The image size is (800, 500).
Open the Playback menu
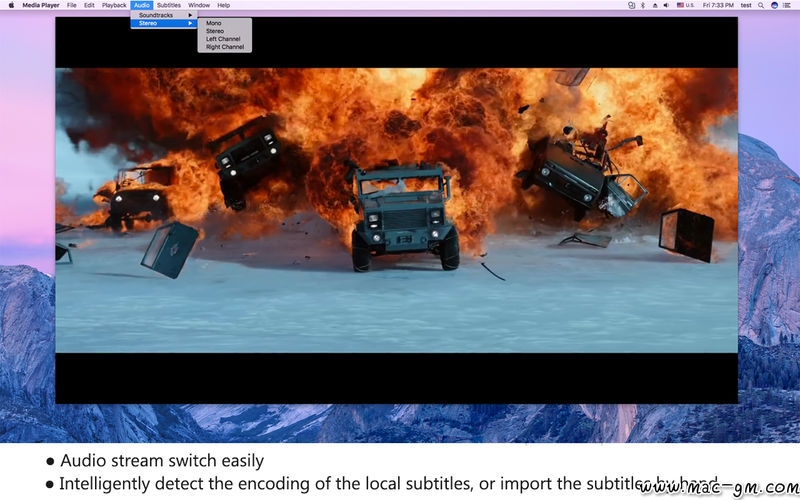(114, 5)
